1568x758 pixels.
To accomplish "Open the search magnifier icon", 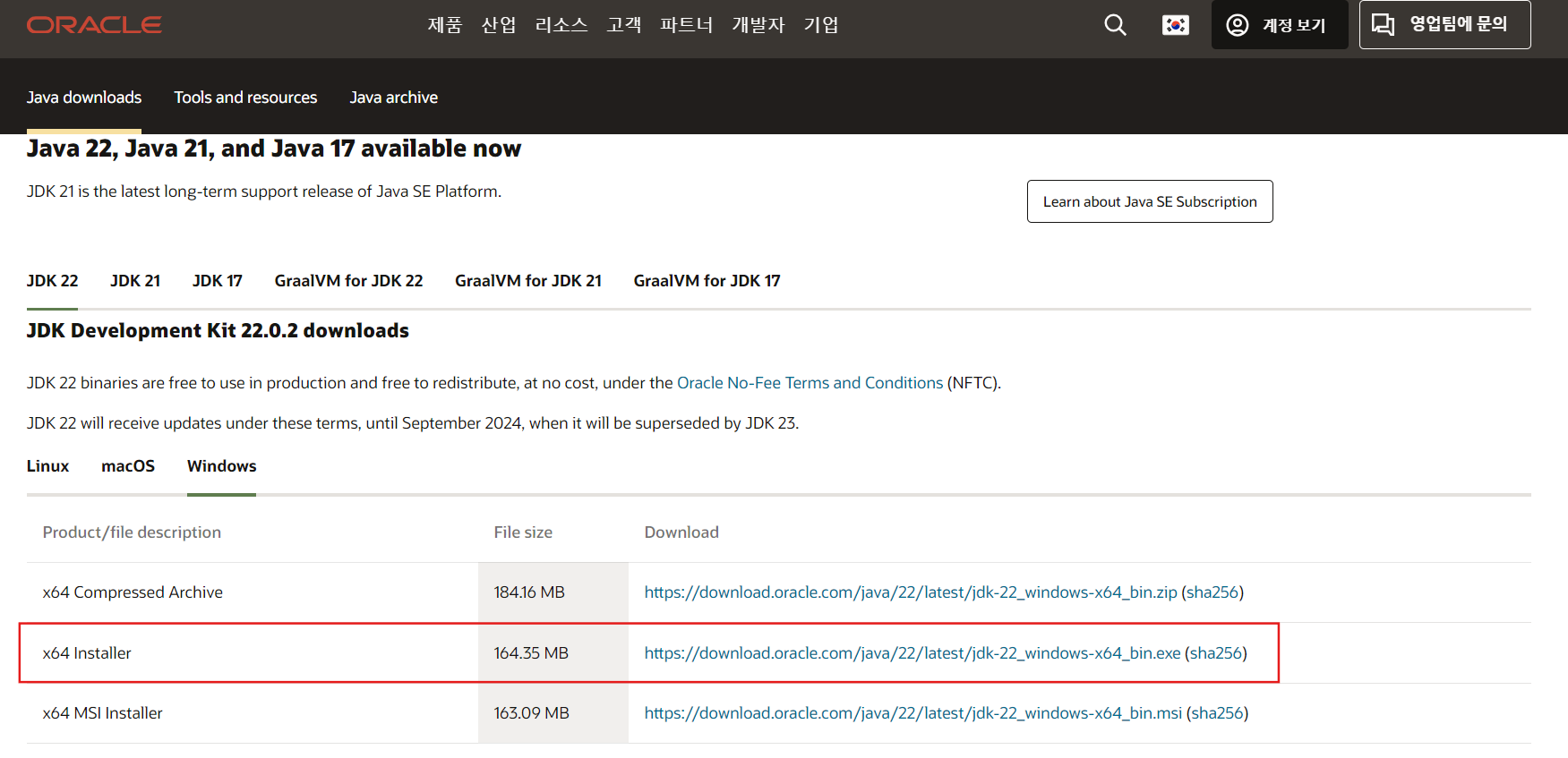I will point(1115,25).
